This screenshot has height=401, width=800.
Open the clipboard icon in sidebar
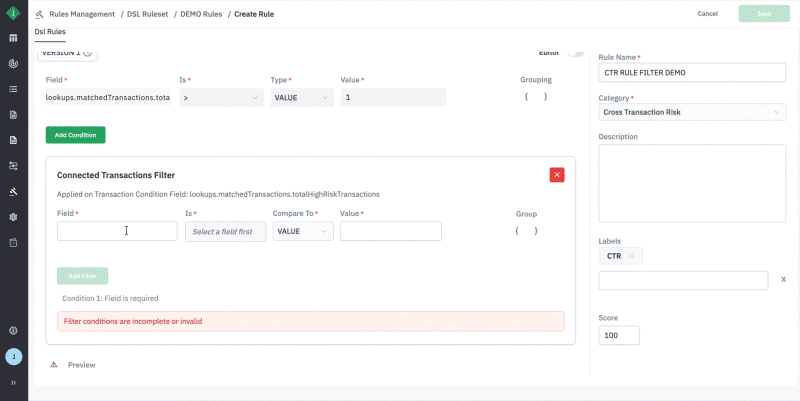coord(13,242)
